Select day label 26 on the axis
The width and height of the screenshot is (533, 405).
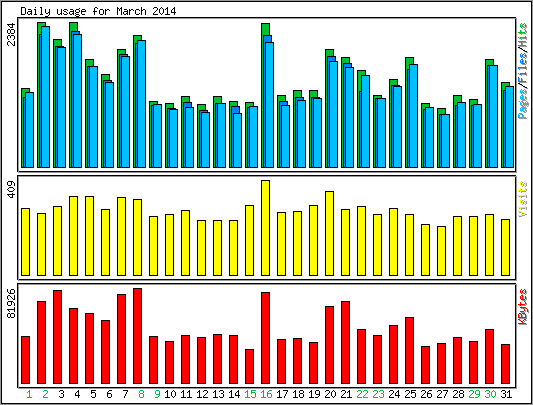pos(426,394)
